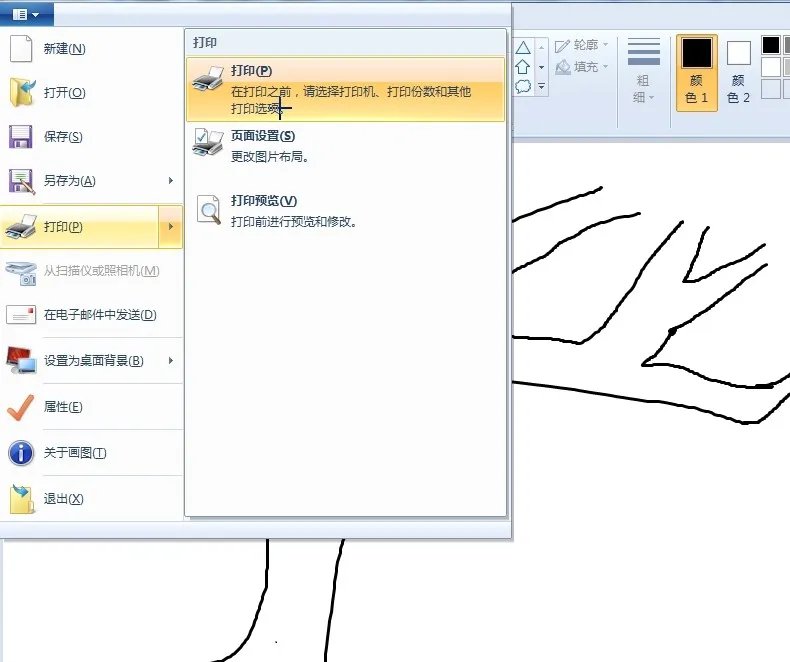Click the printer icon beside 打印(P) in the left menu

(x=21, y=226)
